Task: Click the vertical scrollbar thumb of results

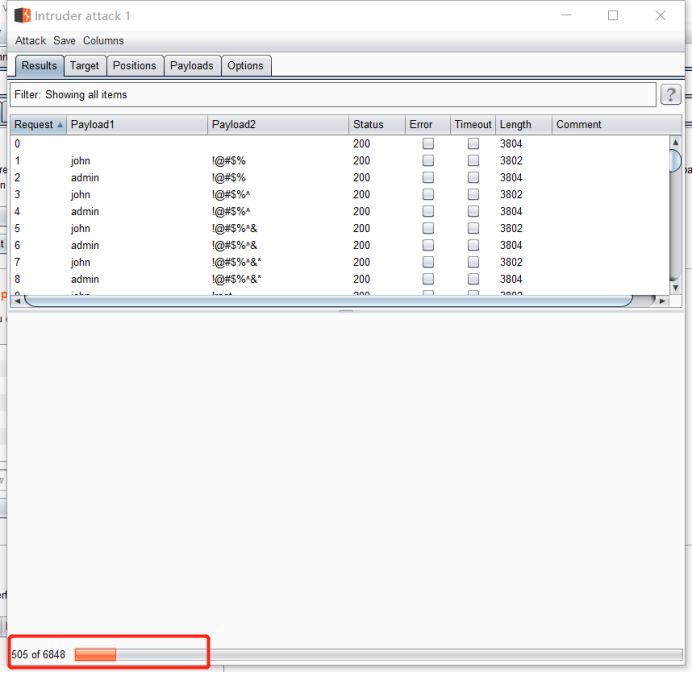Action: pos(675,161)
